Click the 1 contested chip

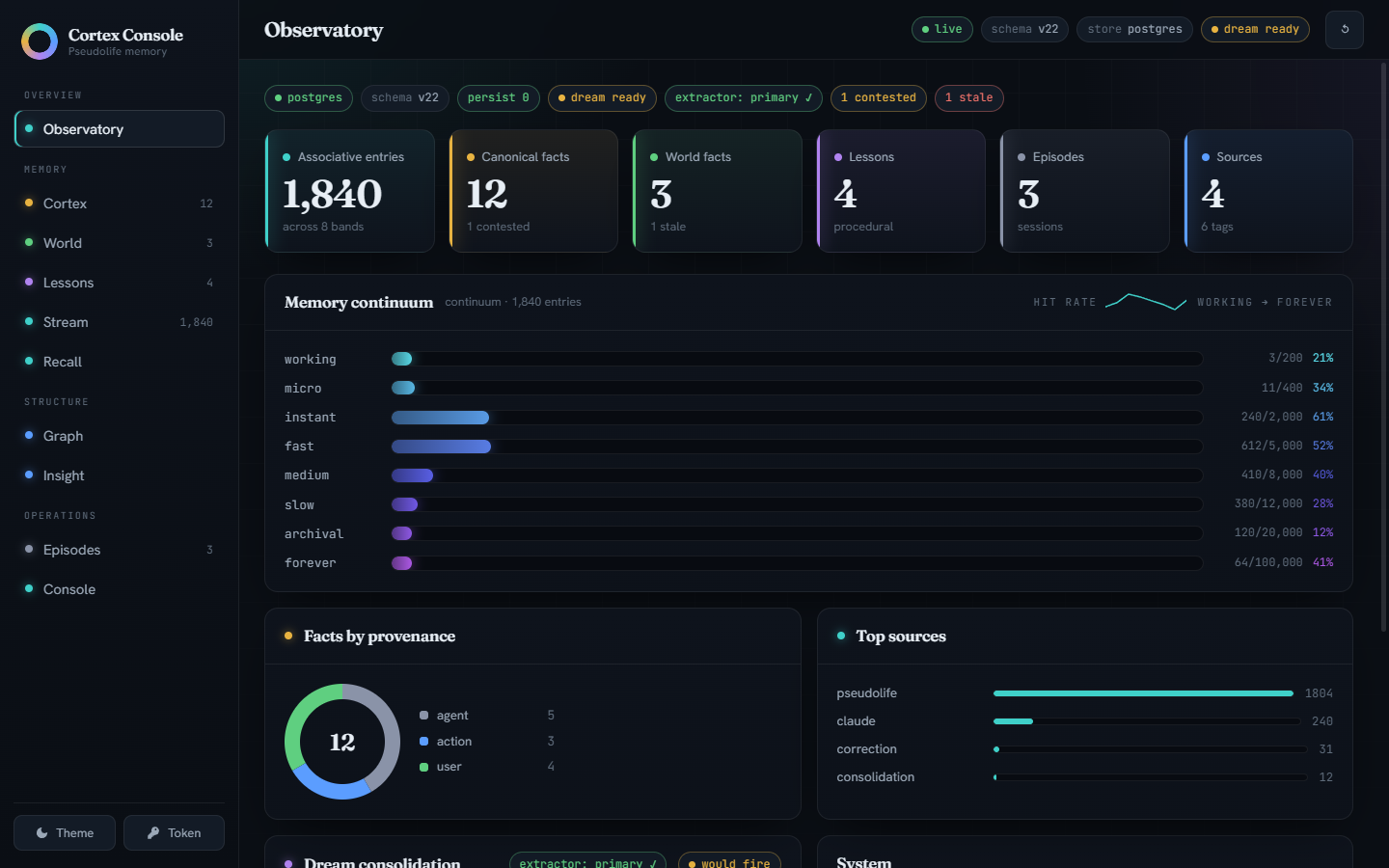pyautogui.click(x=879, y=98)
